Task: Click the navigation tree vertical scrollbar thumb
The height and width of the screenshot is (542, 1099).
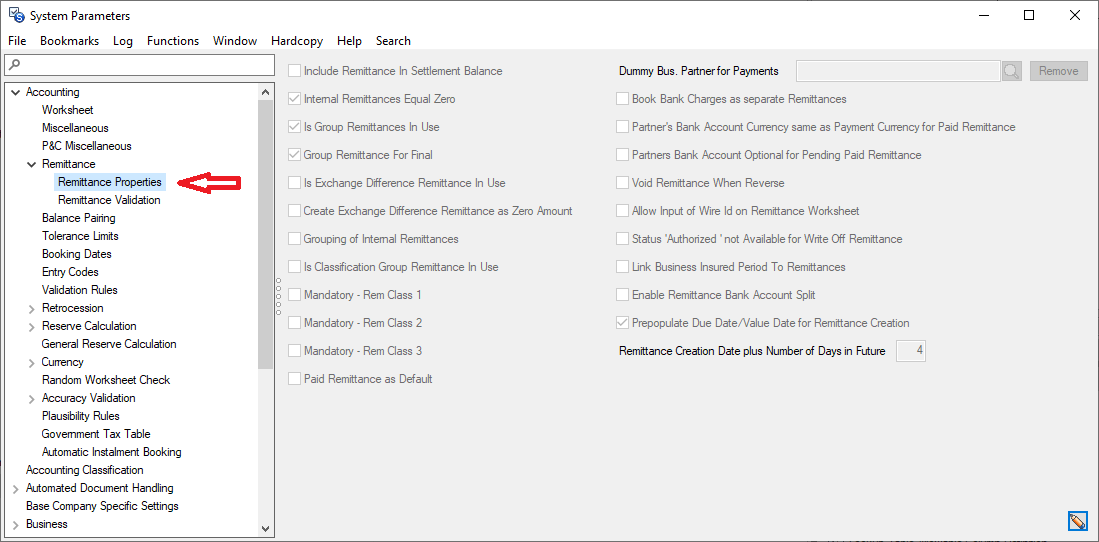Action: click(265, 230)
